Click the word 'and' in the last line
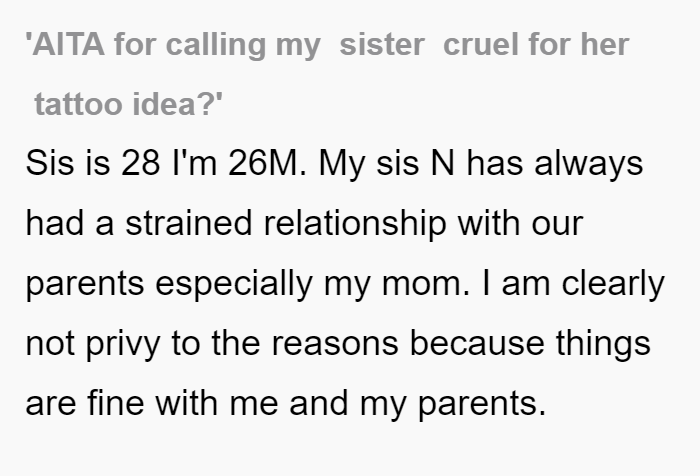This screenshot has height=476, width=700. (318, 403)
